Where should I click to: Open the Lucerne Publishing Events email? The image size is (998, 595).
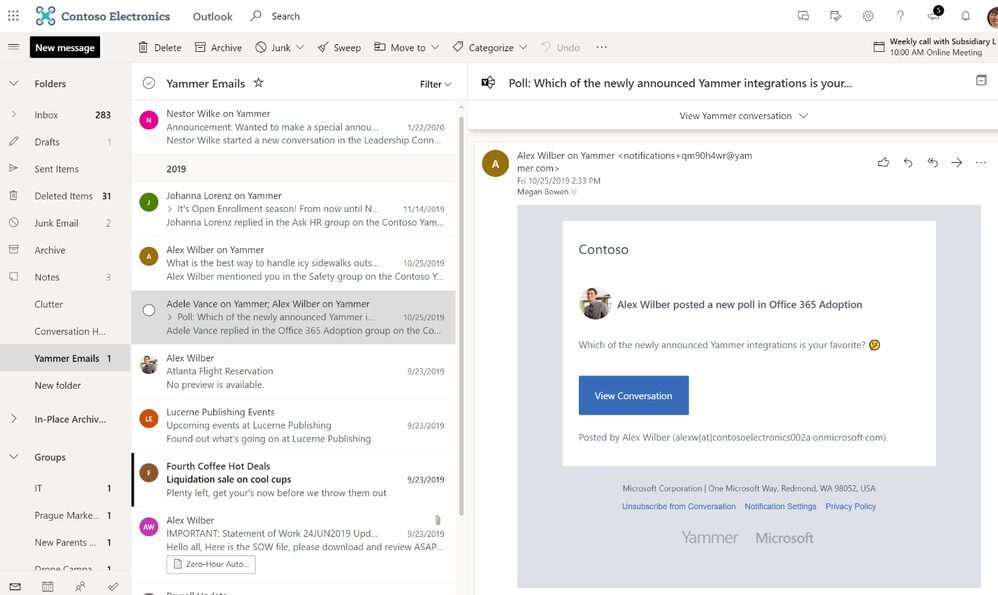tap(293, 425)
